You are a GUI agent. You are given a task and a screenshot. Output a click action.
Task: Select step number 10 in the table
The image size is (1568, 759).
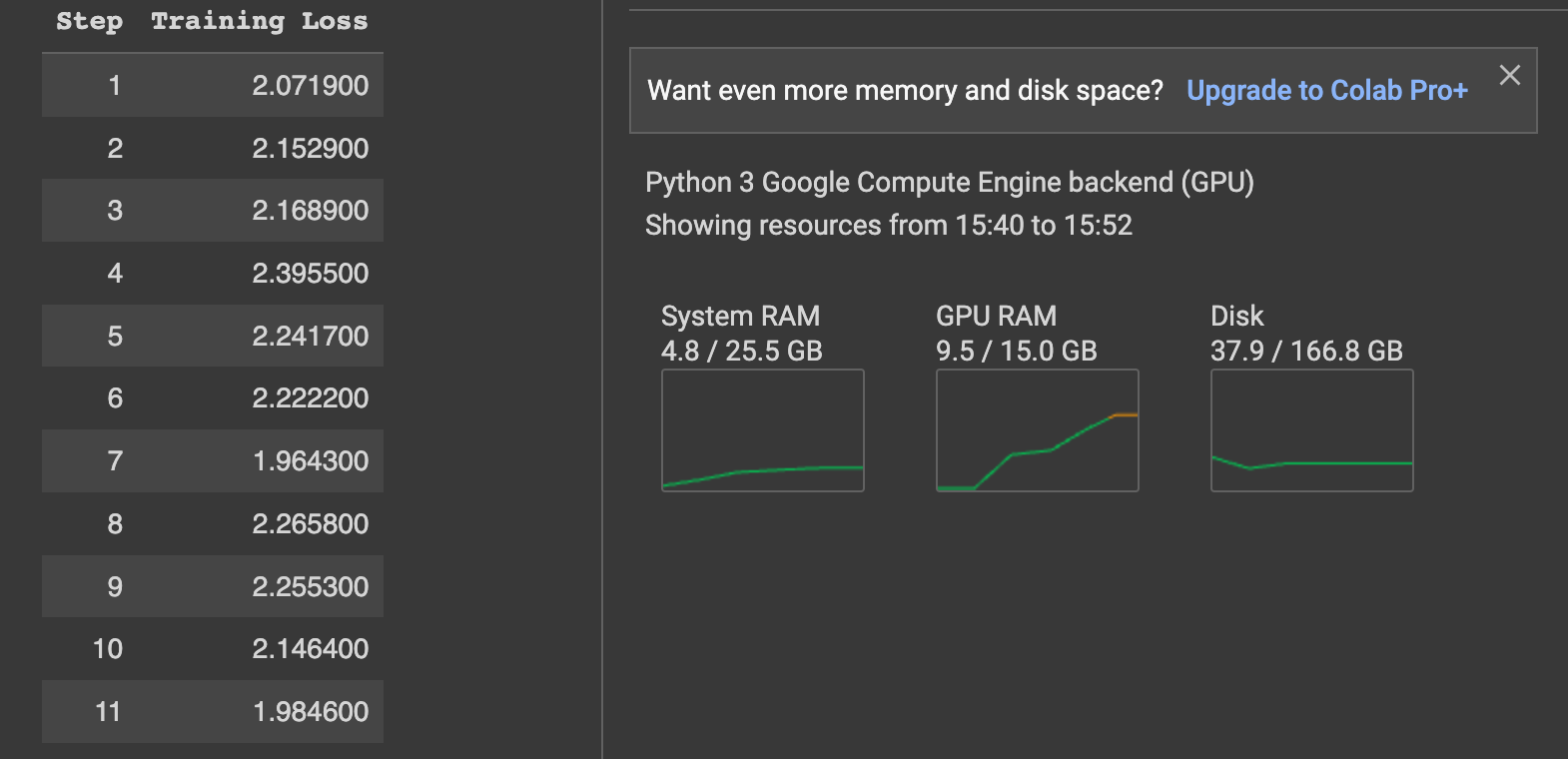point(108,649)
